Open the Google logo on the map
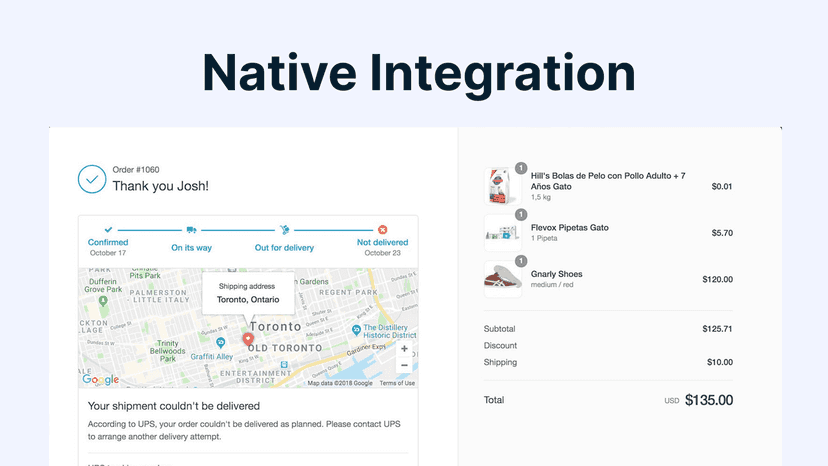This screenshot has width=828, height=466. point(100,379)
